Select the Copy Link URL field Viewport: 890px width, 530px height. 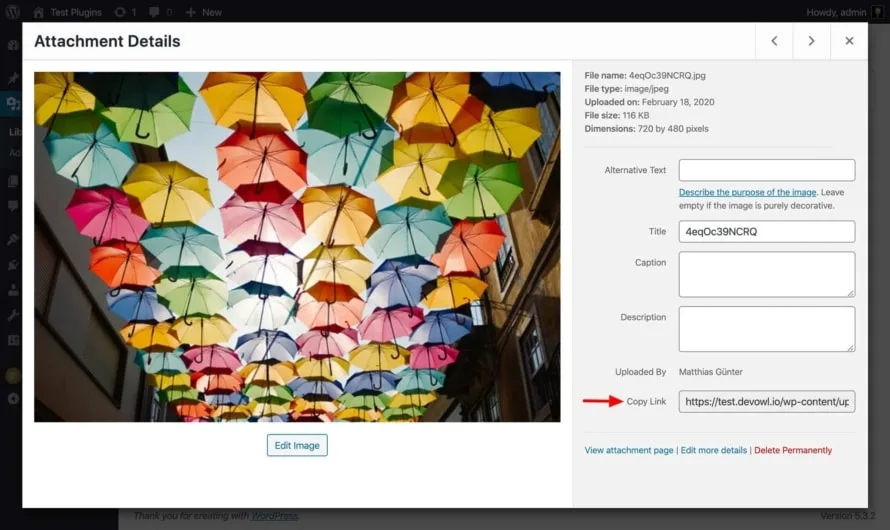pyautogui.click(x=766, y=402)
